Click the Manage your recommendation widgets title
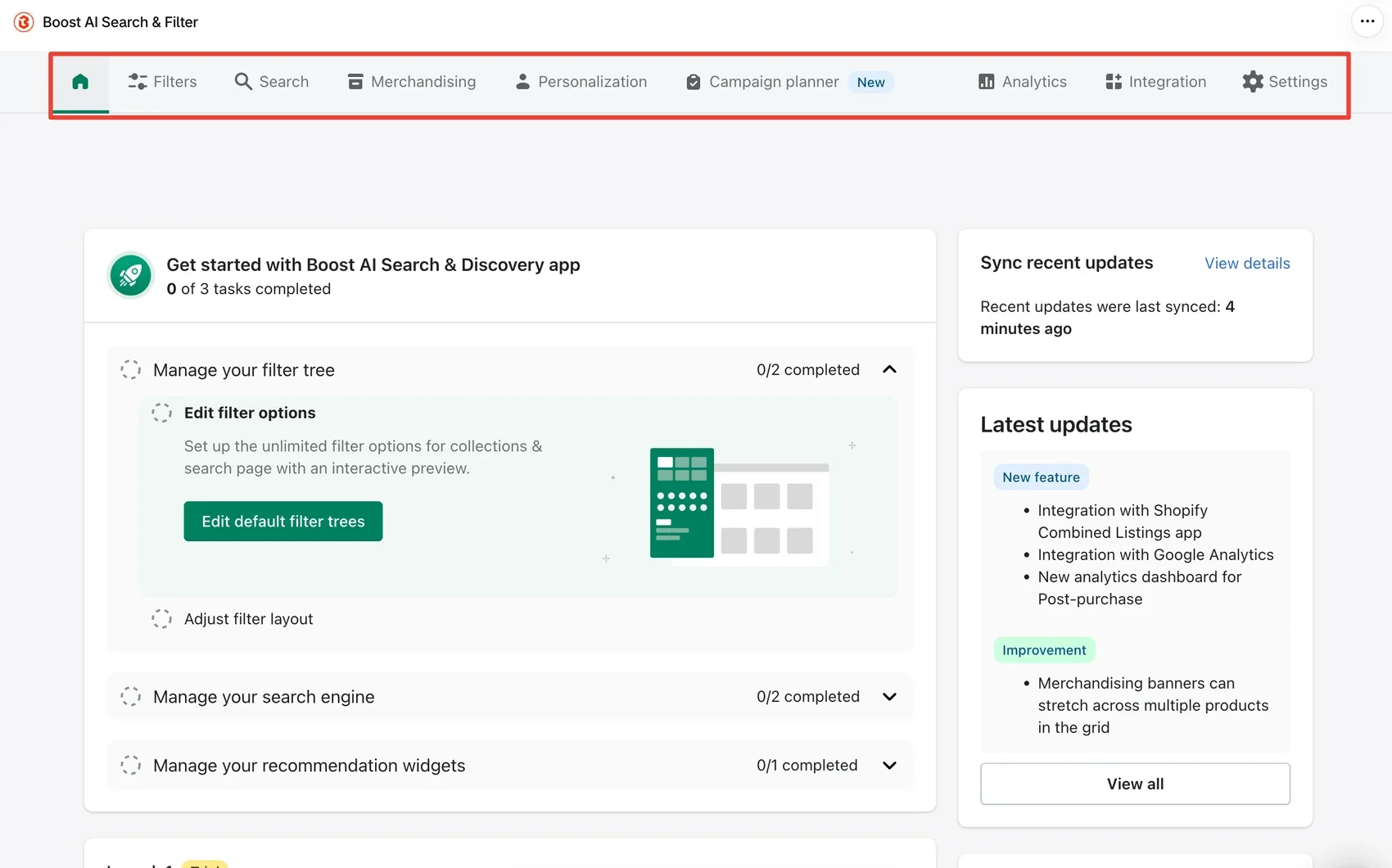This screenshot has height=868, width=1392. [x=309, y=766]
